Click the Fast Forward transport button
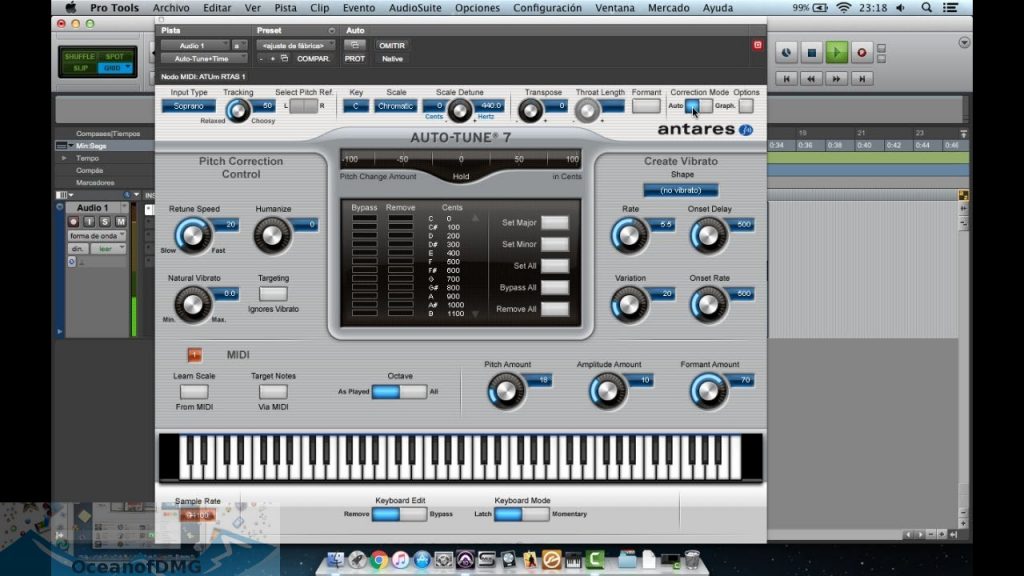 pyautogui.click(x=837, y=78)
